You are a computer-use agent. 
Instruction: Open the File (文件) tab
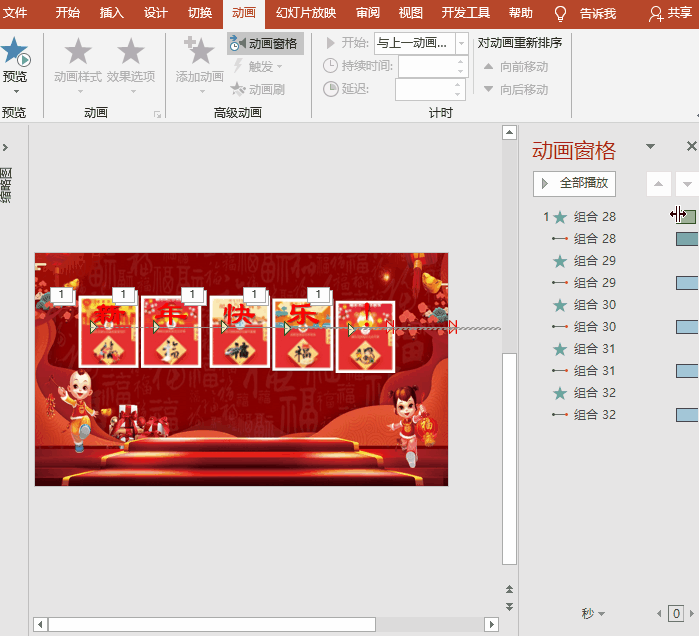[15, 13]
